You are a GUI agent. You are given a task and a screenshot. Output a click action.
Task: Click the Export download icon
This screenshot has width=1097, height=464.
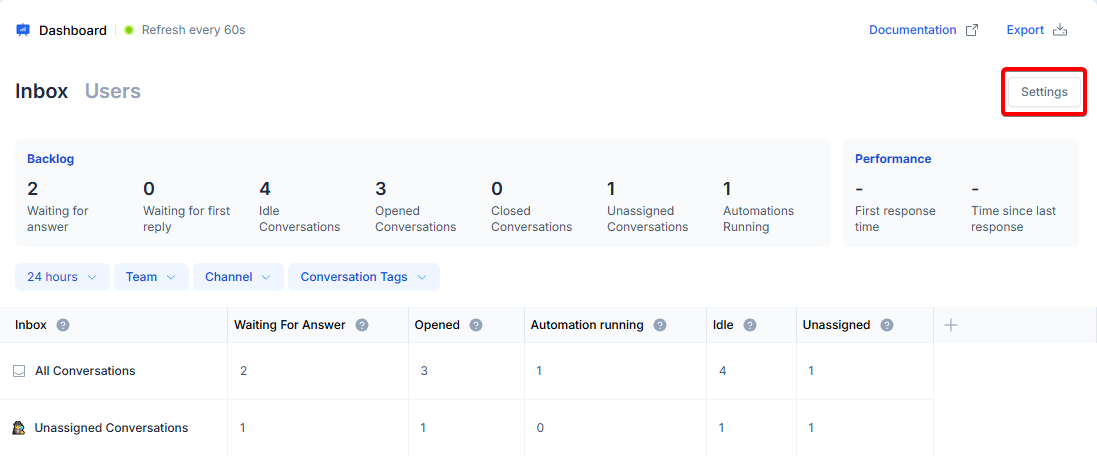pos(1060,30)
